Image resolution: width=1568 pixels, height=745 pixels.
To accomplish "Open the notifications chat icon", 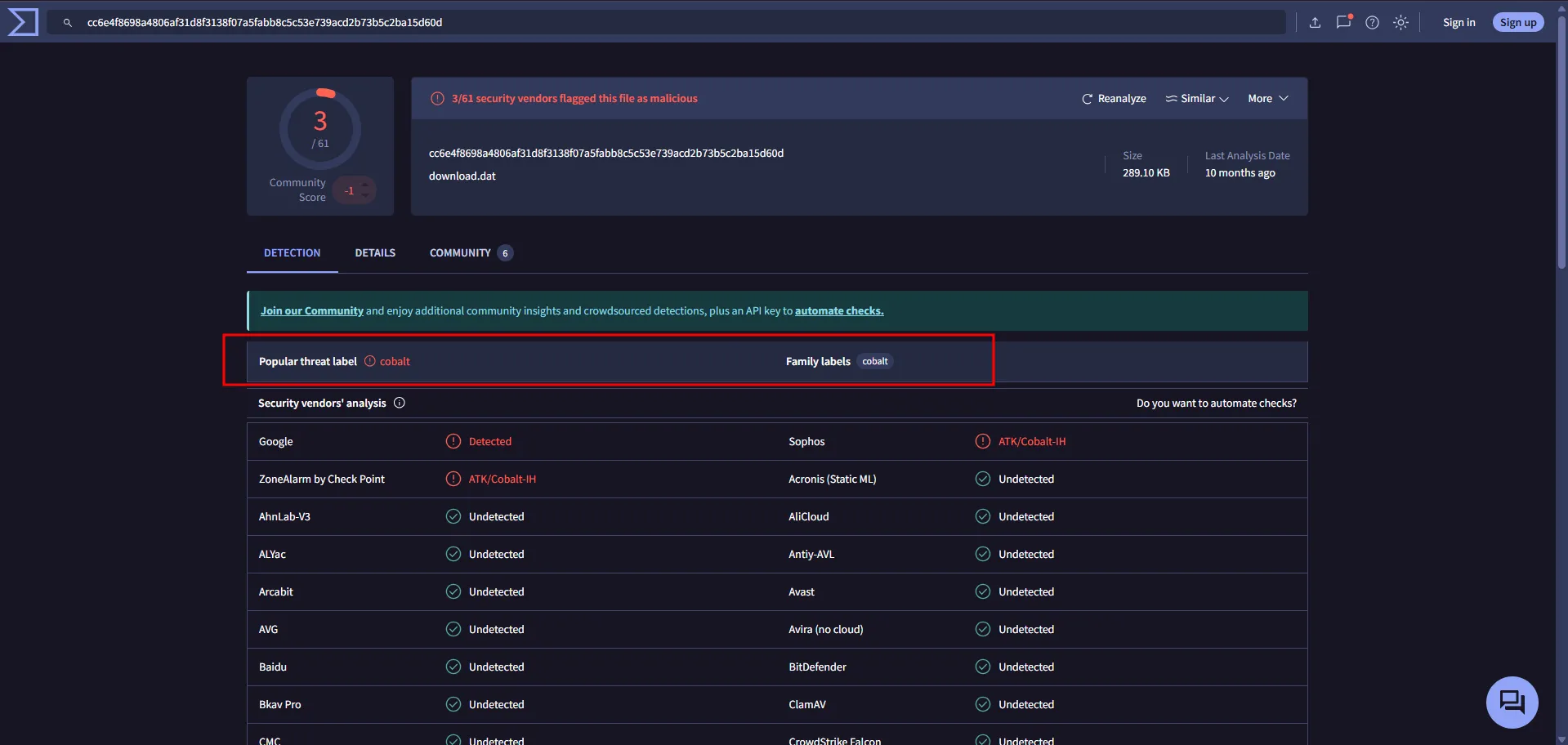I will tap(1343, 23).
